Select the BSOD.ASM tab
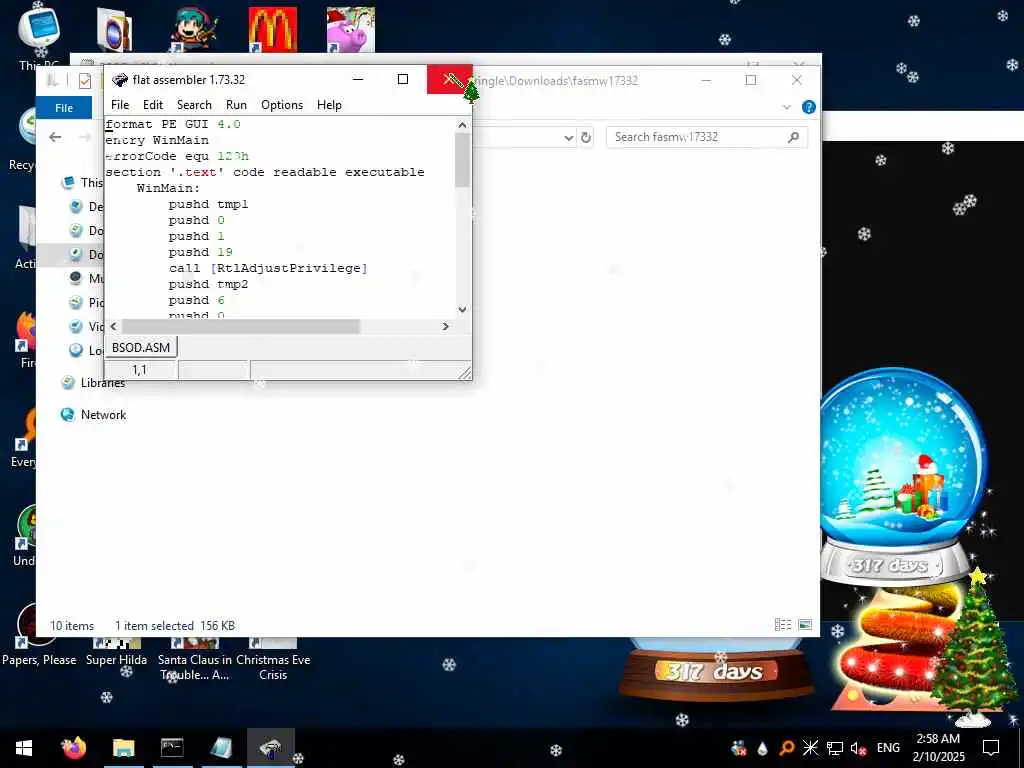Screen dimensions: 1024x768 pyautogui.click(x=141, y=347)
